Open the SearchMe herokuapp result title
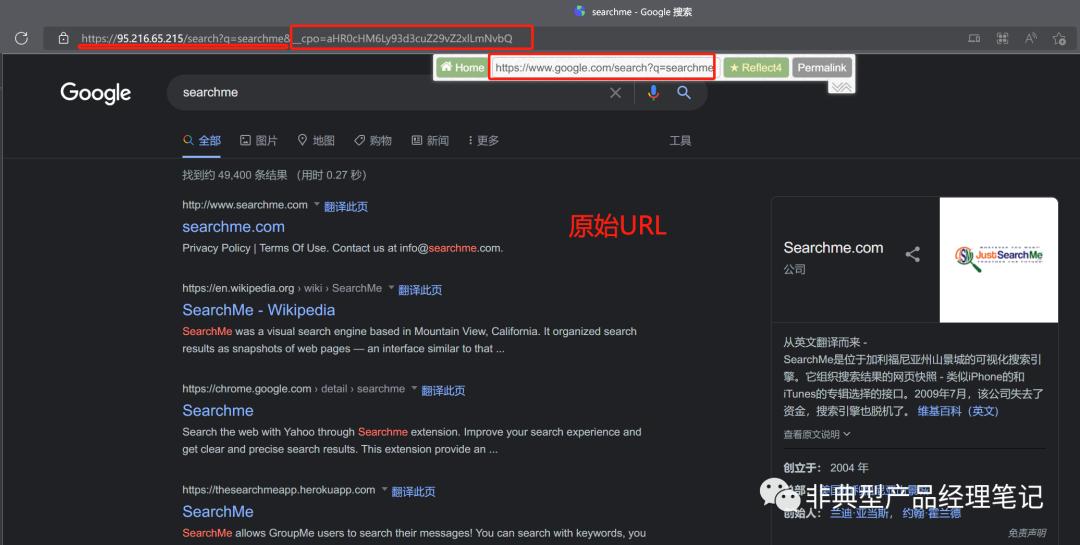1080x545 pixels. [x=218, y=512]
